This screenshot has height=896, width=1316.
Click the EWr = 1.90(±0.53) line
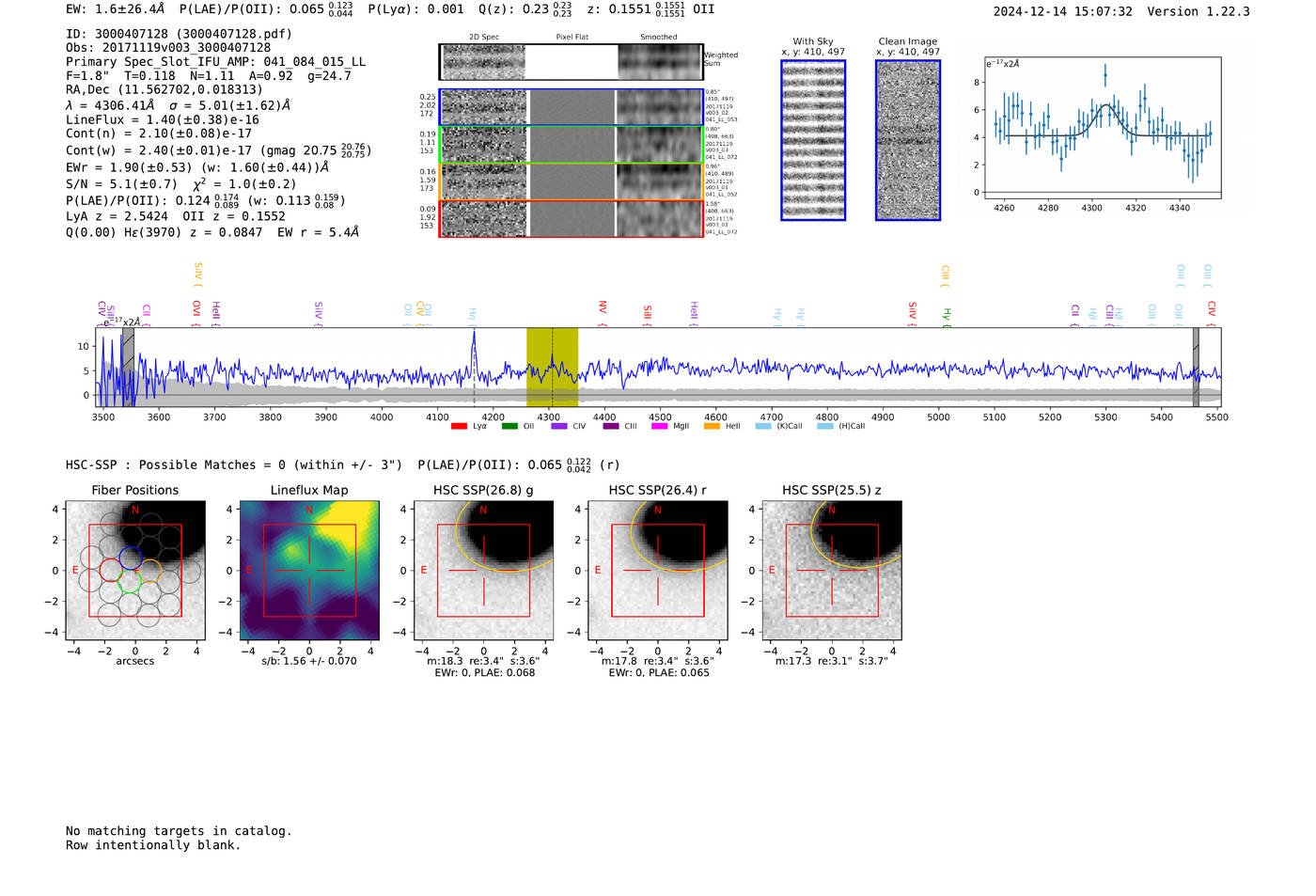pos(197,167)
